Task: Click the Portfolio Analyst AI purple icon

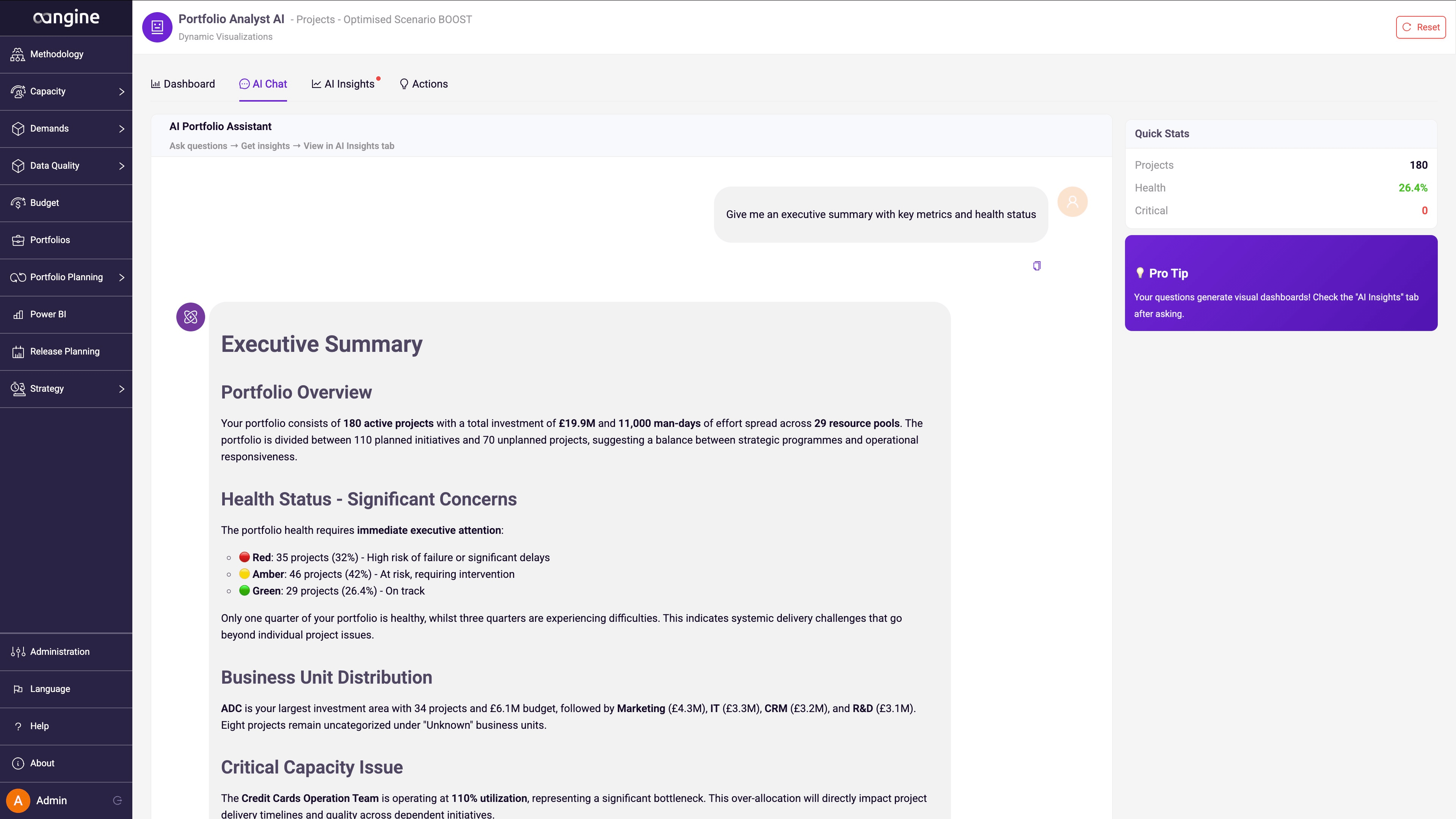Action: 157,27
